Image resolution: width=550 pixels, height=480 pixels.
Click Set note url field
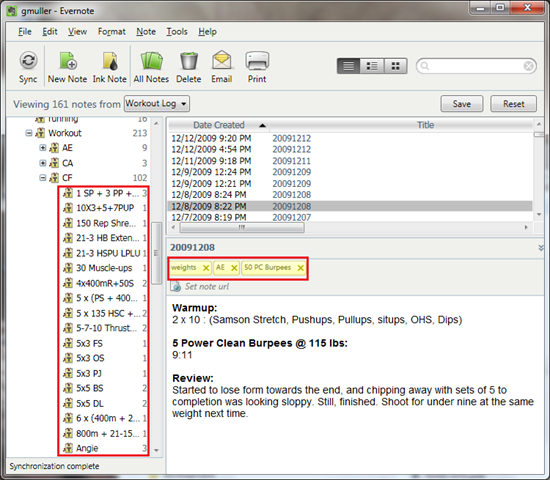point(207,287)
